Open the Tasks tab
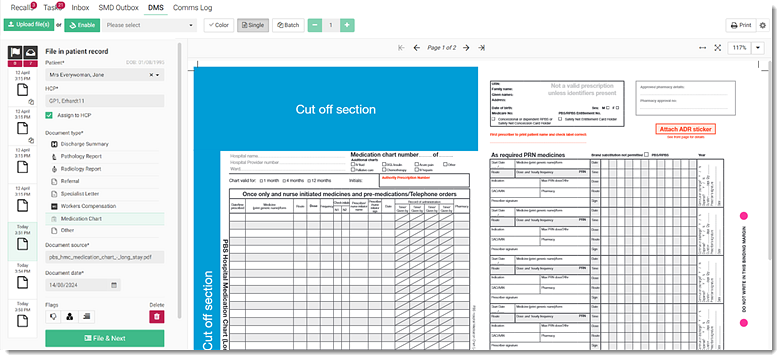Viewport: 782px width, 360px height. point(52,7)
